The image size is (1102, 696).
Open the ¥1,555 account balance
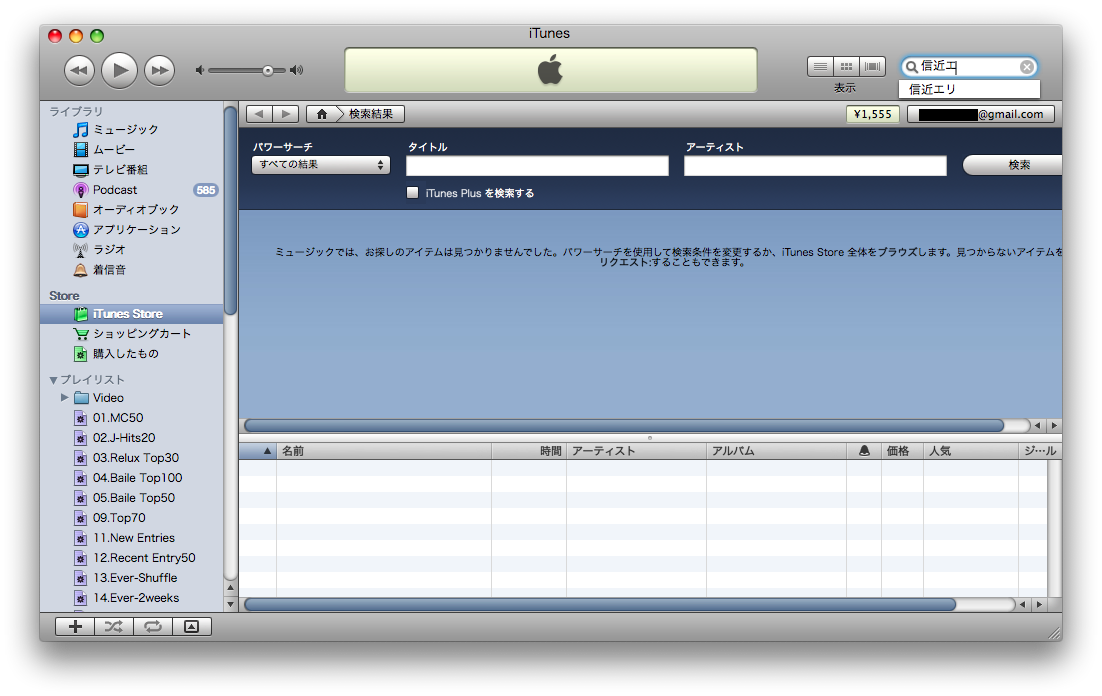coord(872,114)
